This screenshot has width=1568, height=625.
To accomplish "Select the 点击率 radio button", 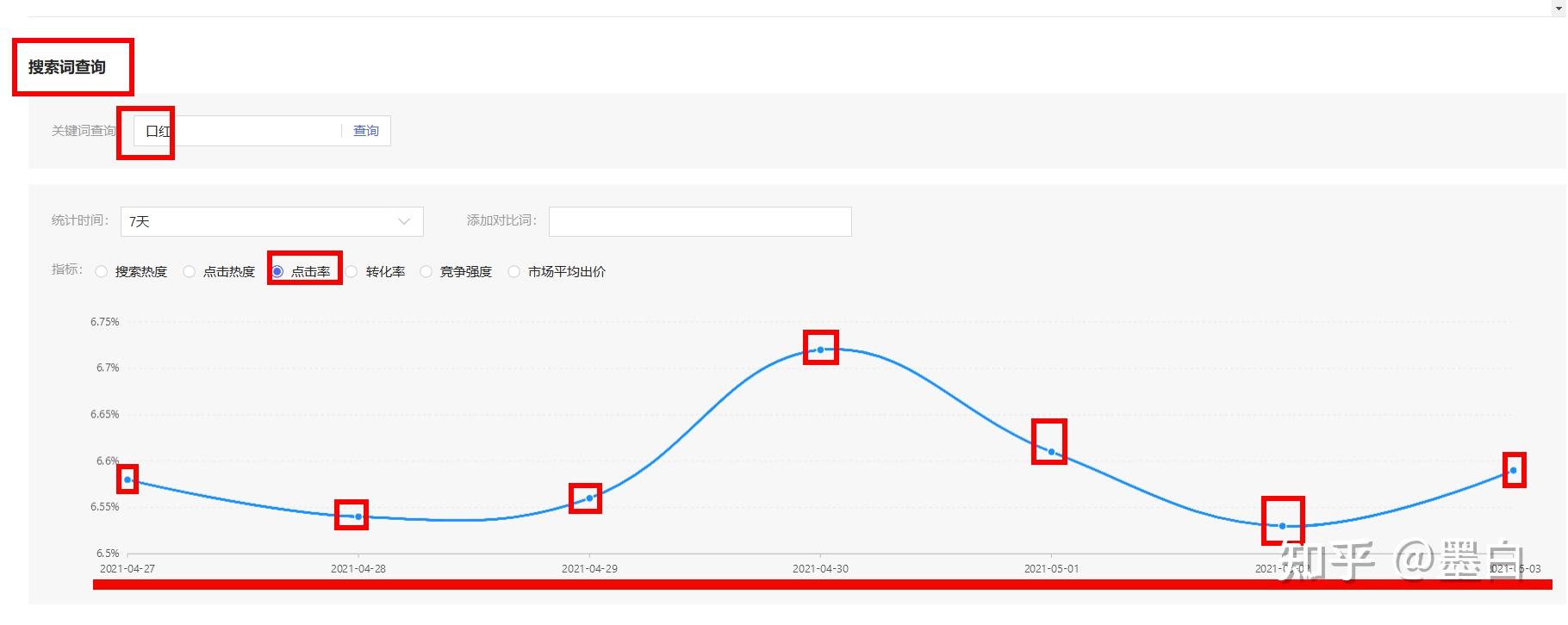I will click(277, 272).
